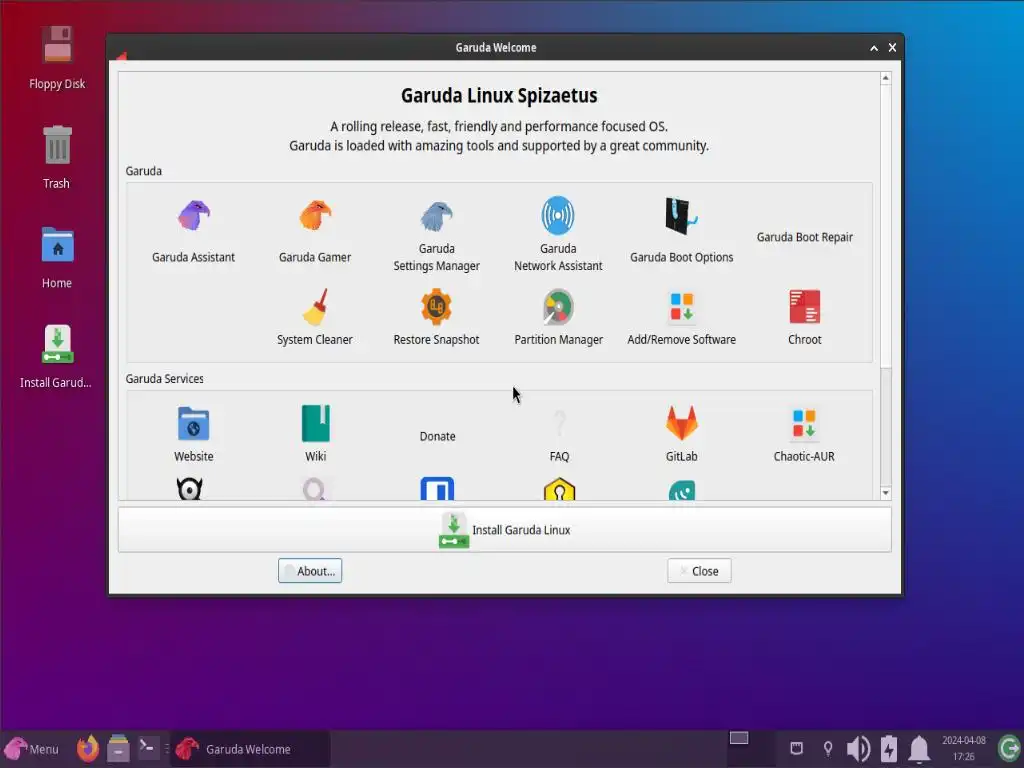1024x768 pixels.
Task: Click Install Garuda Linux button
Action: pos(504,530)
